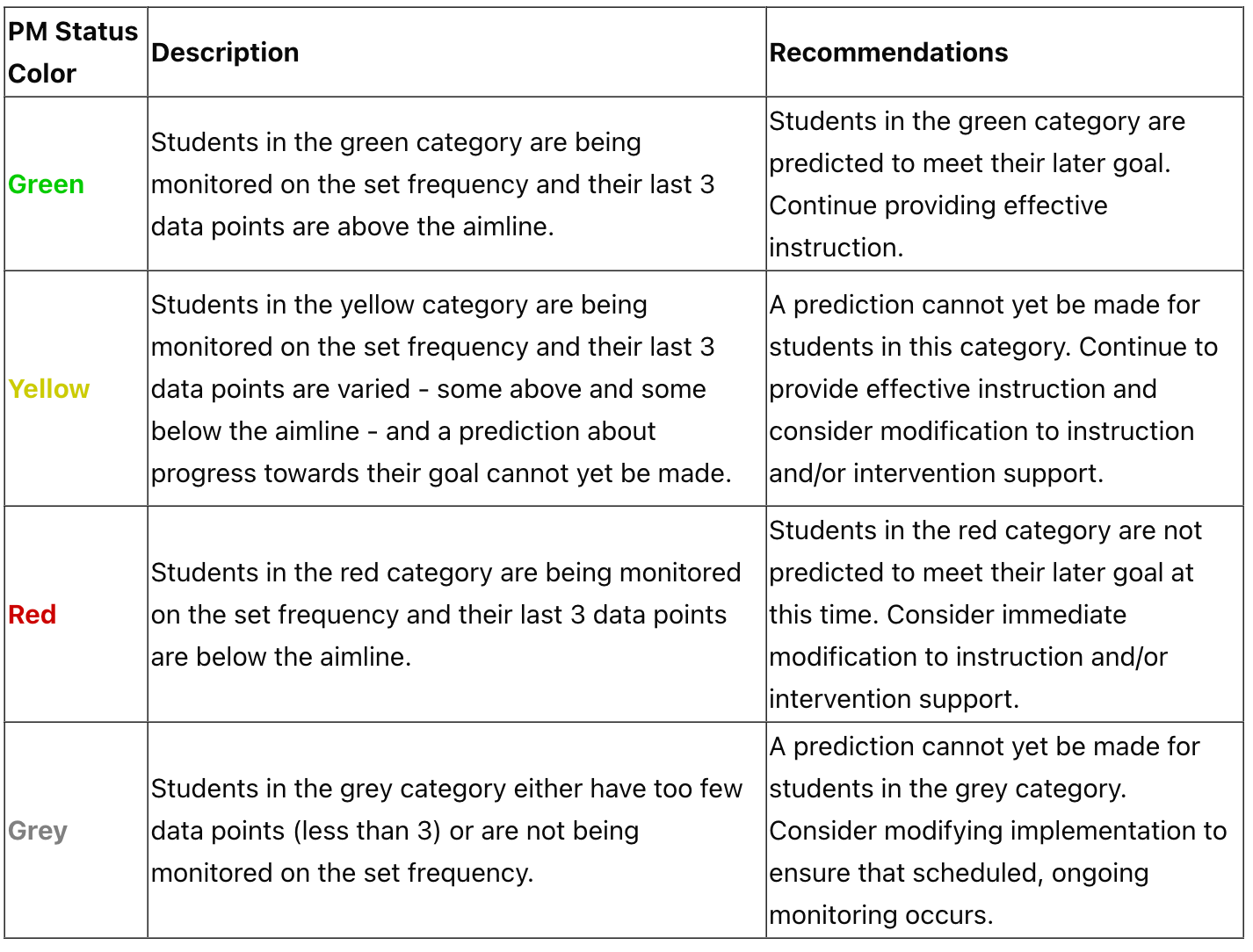Click the yellow category recommendation text

coord(994,389)
